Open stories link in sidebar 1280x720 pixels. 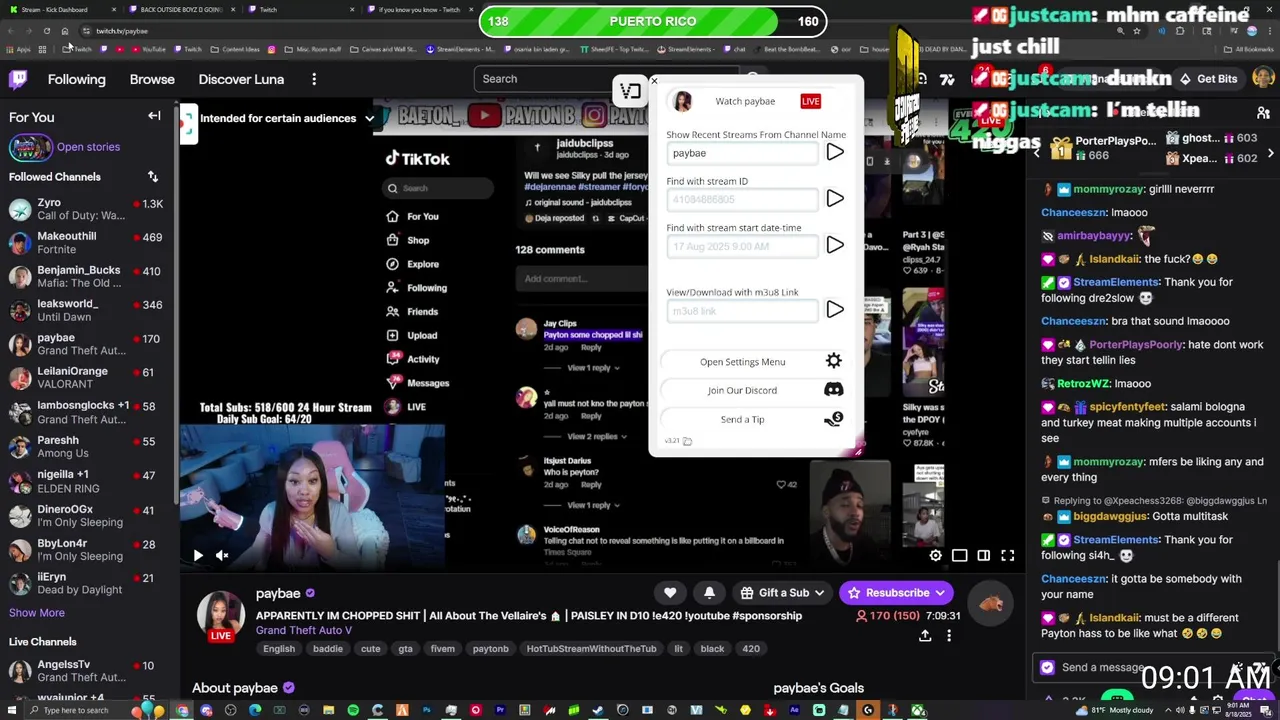click(88, 147)
